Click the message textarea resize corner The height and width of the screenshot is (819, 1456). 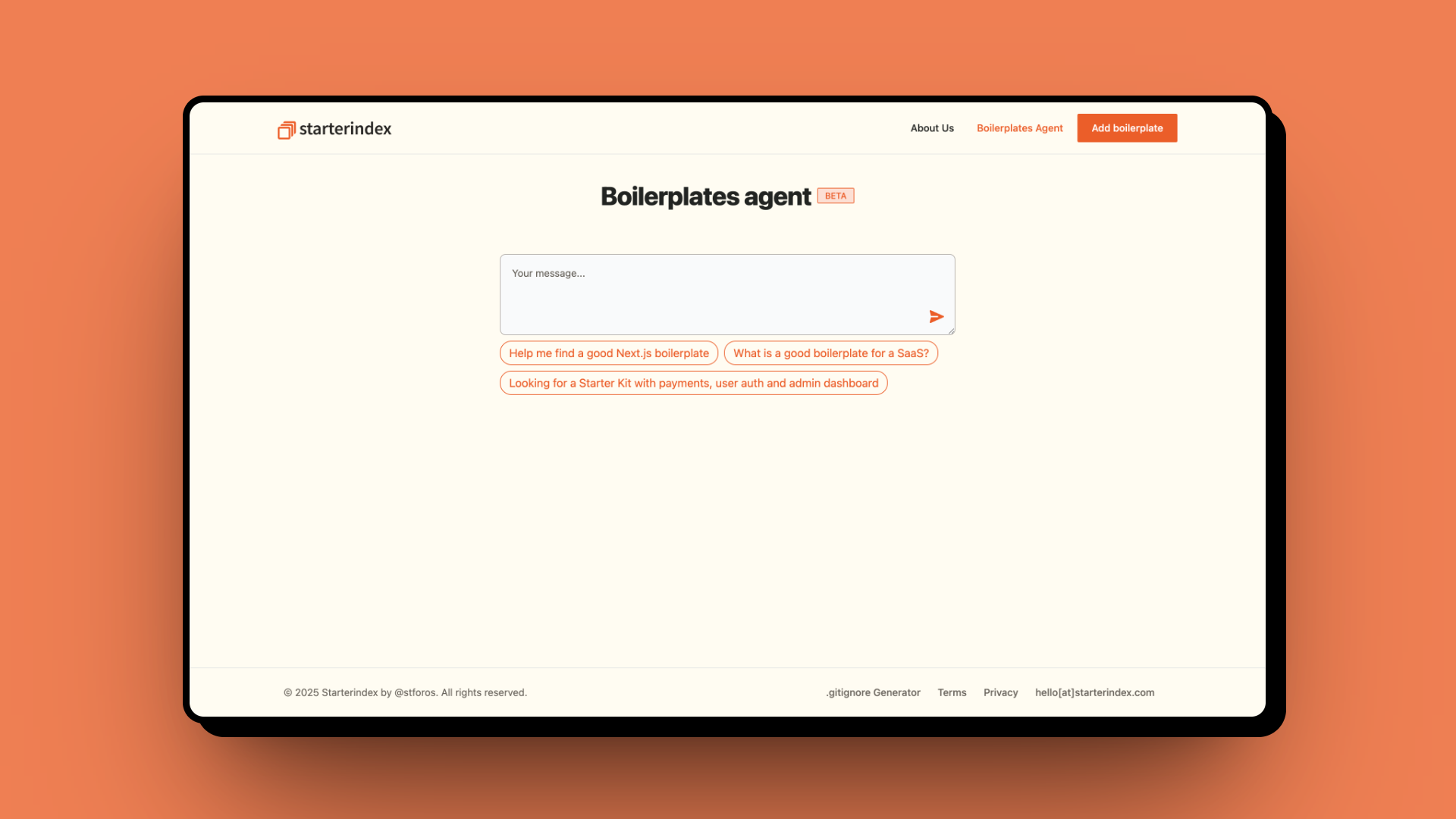[x=951, y=330]
